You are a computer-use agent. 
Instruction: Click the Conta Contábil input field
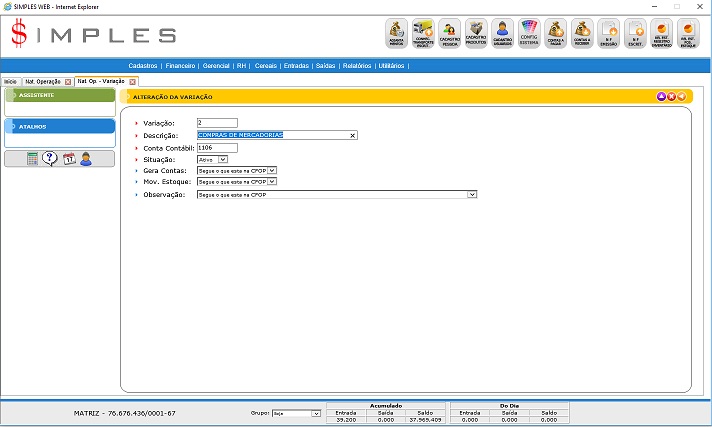[217, 147]
